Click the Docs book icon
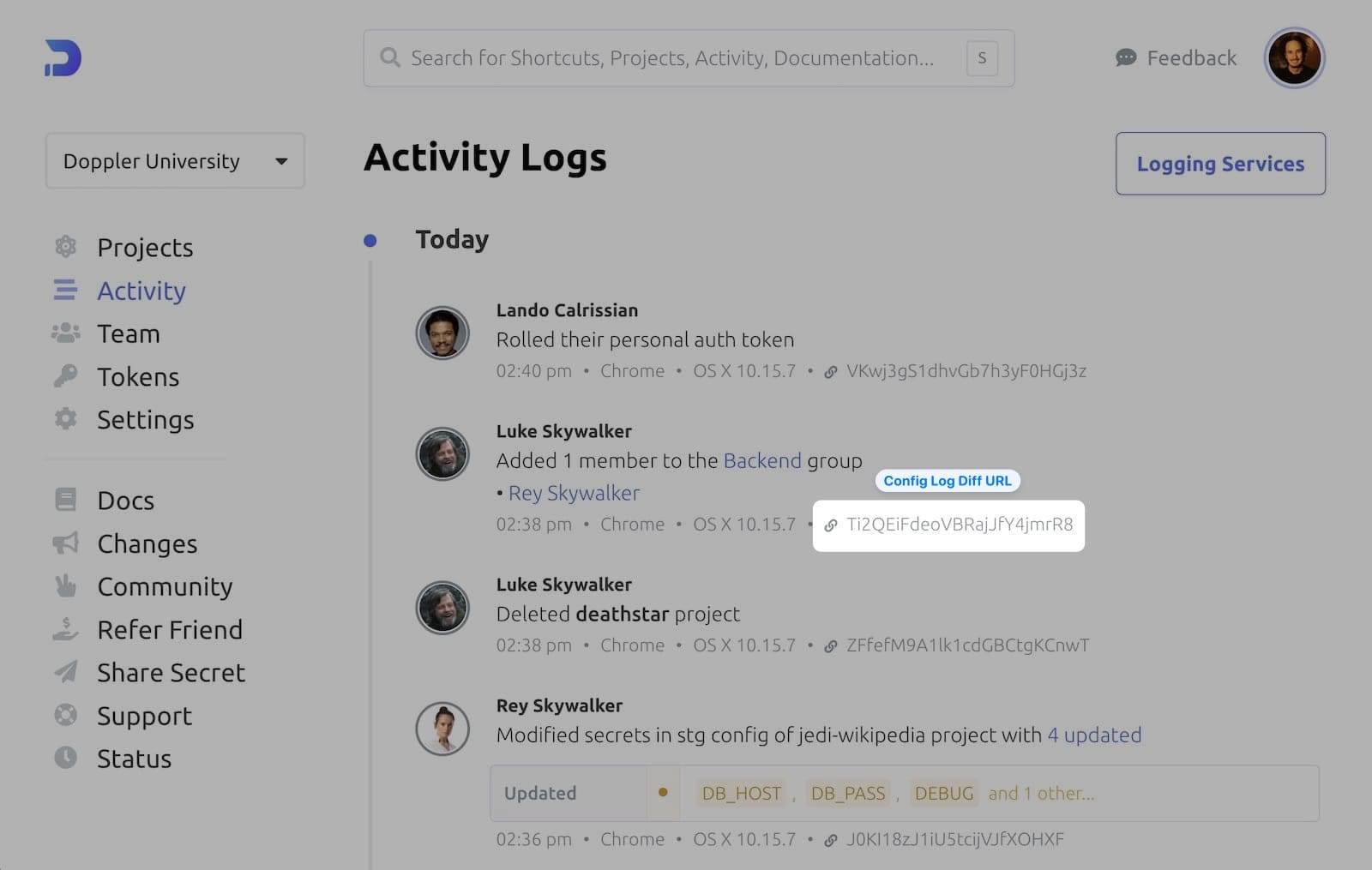This screenshot has height=870, width=1372. (x=65, y=499)
